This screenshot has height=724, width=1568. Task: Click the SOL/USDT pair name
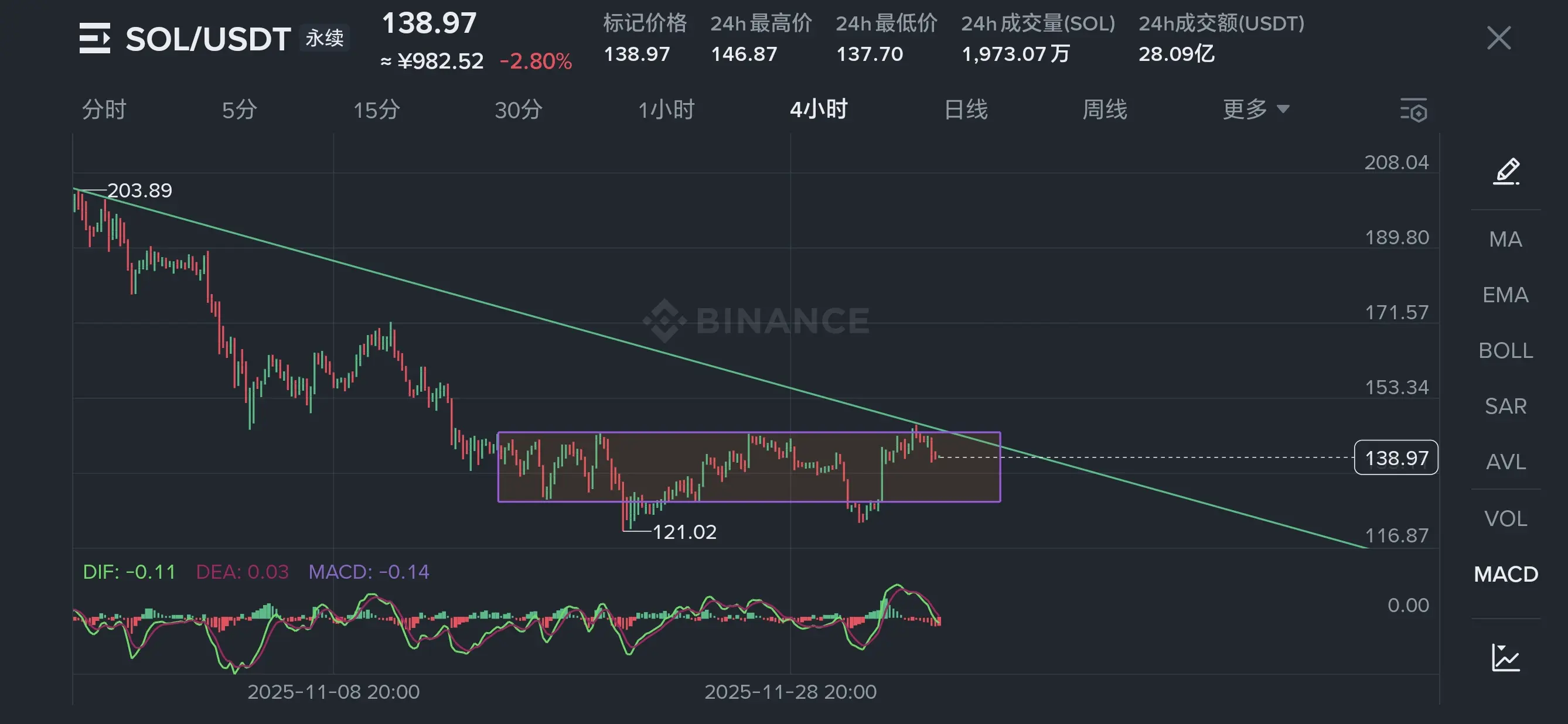pyautogui.click(x=207, y=39)
